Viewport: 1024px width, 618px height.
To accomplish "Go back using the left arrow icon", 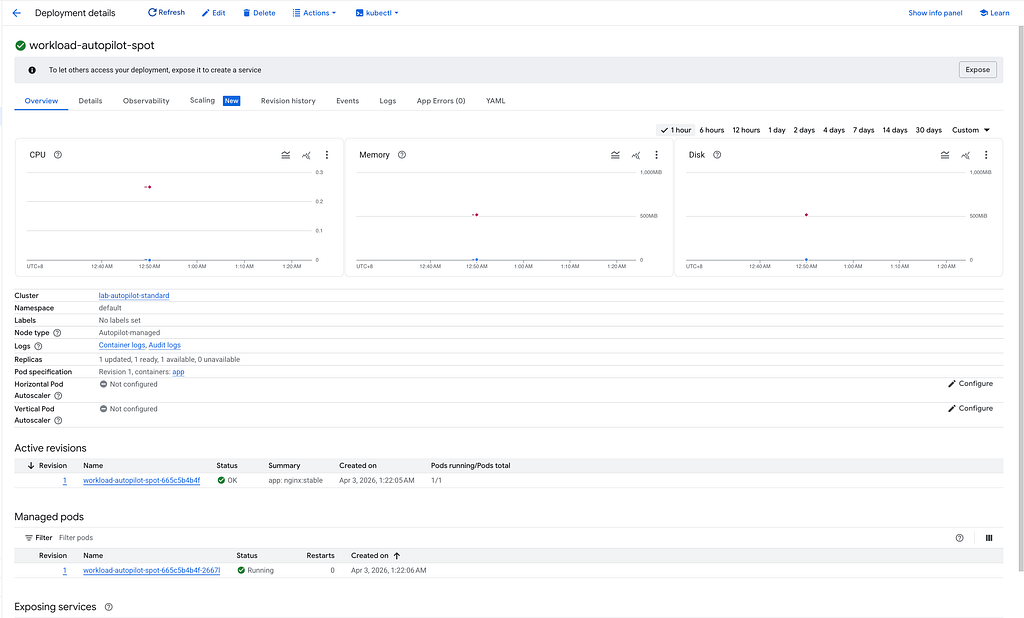I will click(17, 13).
